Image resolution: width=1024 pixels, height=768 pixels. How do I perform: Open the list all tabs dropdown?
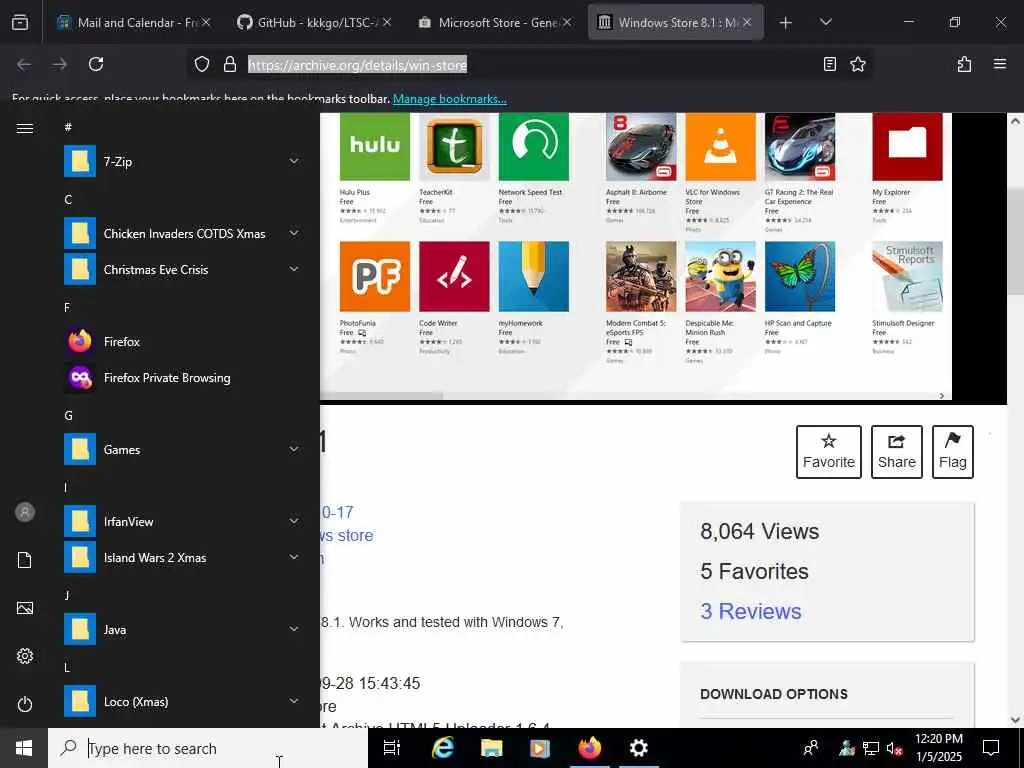click(x=825, y=22)
